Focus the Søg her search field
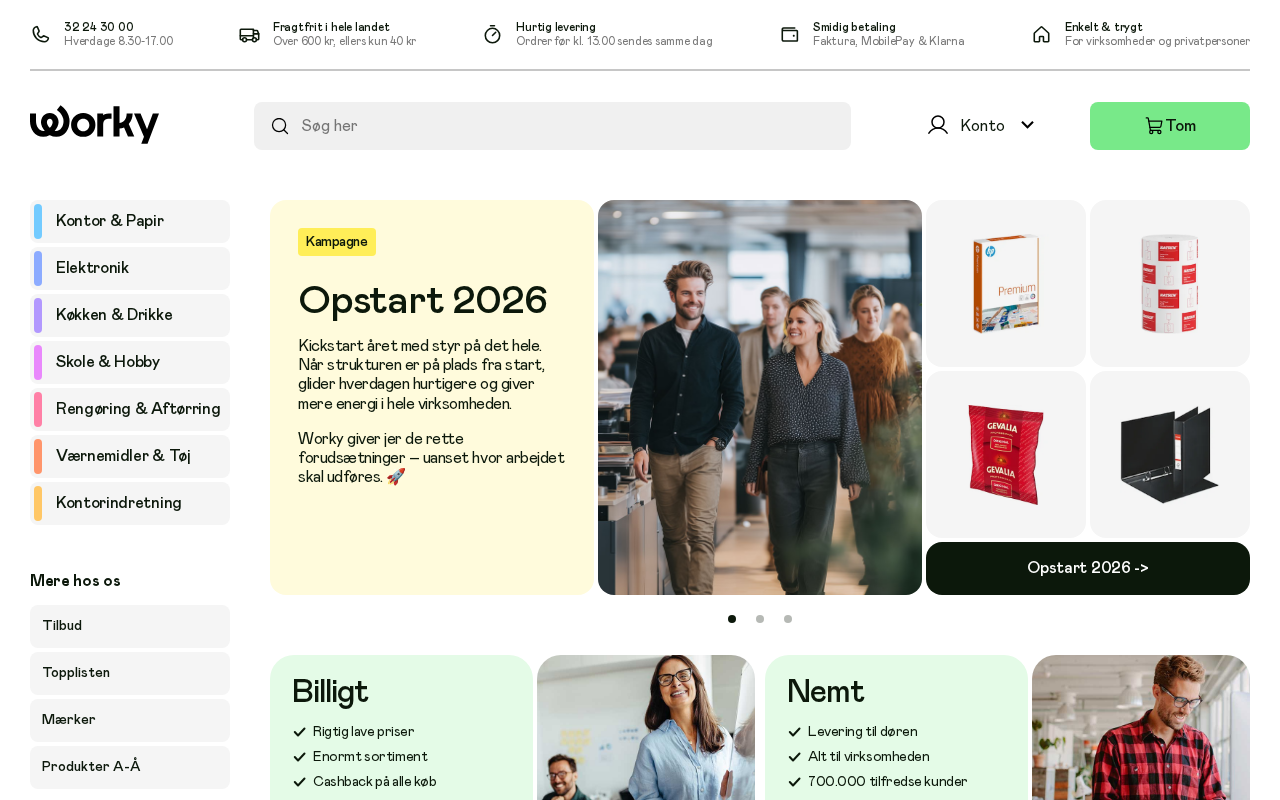Image resolution: width=1280 pixels, height=800 pixels. click(552, 126)
